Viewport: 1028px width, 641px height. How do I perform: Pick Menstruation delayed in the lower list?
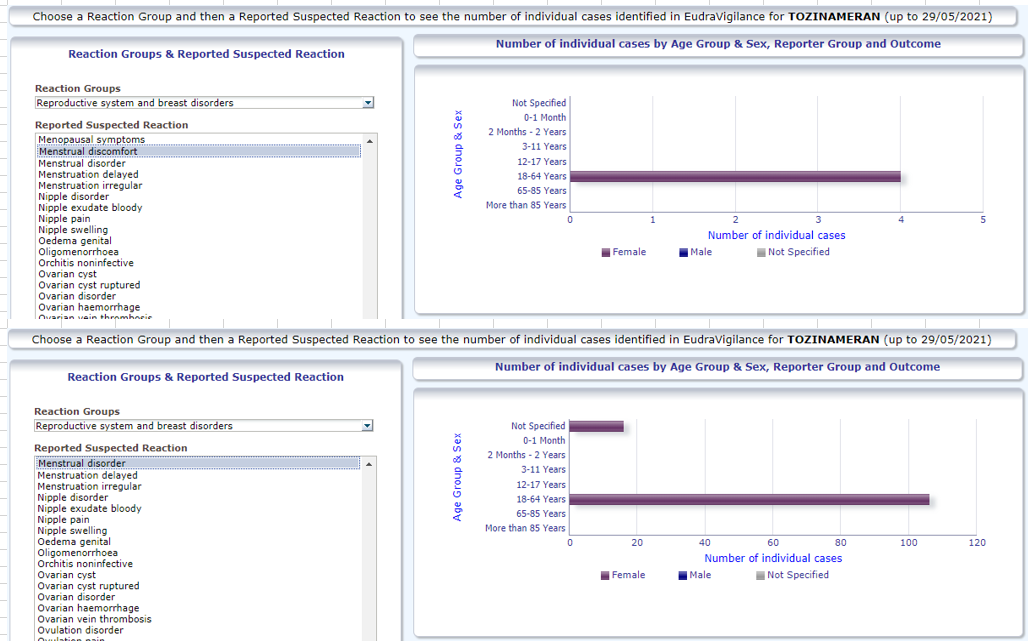click(x=88, y=475)
